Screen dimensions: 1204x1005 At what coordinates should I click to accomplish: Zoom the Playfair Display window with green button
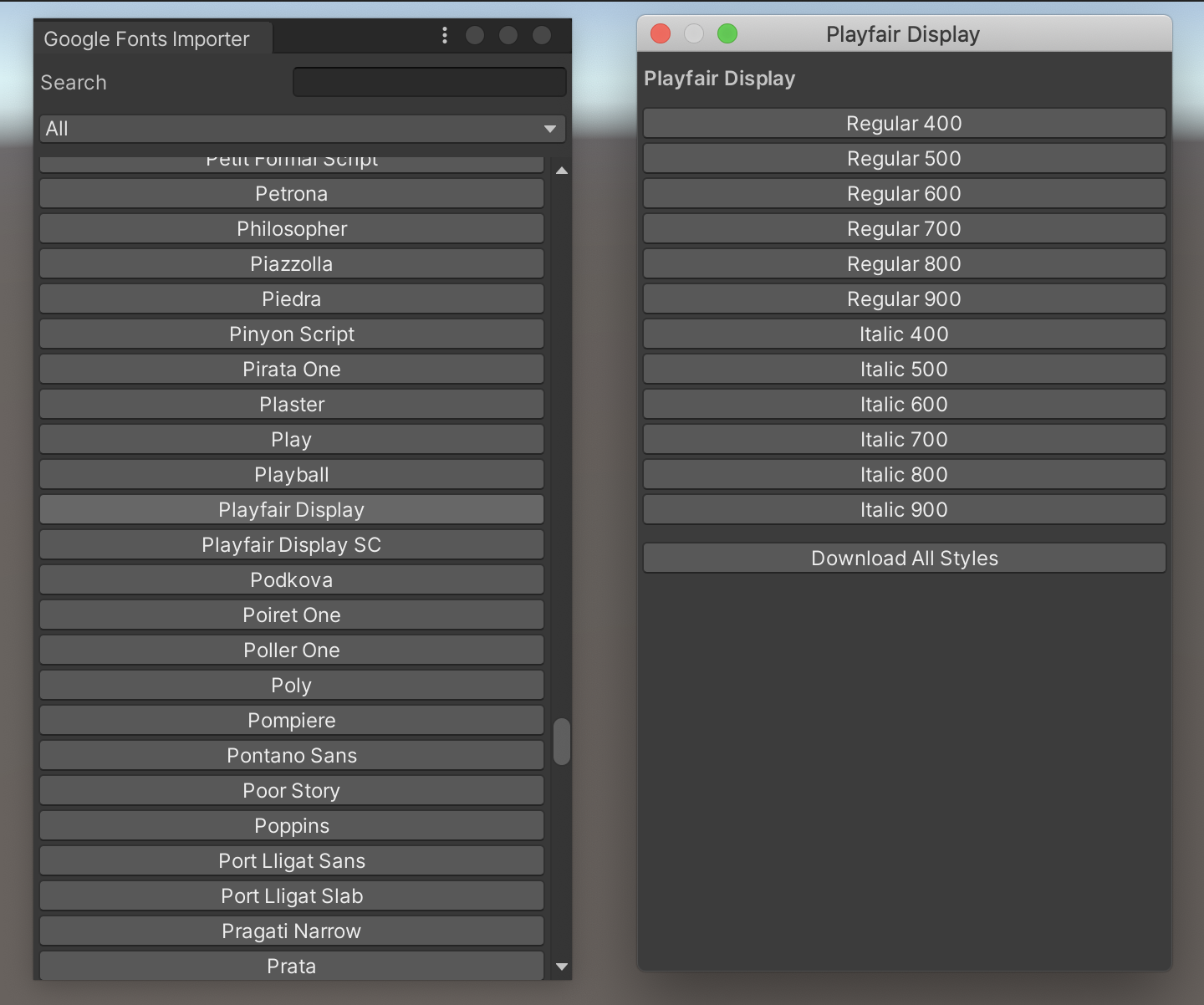pyautogui.click(x=727, y=33)
